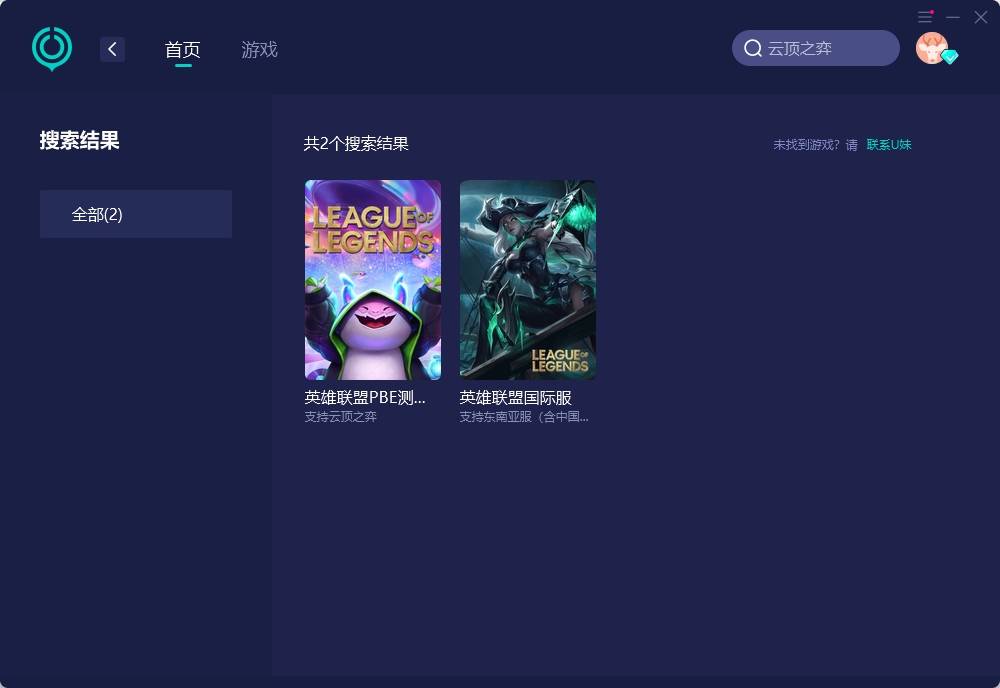Click the diamond VIP badge on avatar
1000x688 pixels.
(950, 57)
